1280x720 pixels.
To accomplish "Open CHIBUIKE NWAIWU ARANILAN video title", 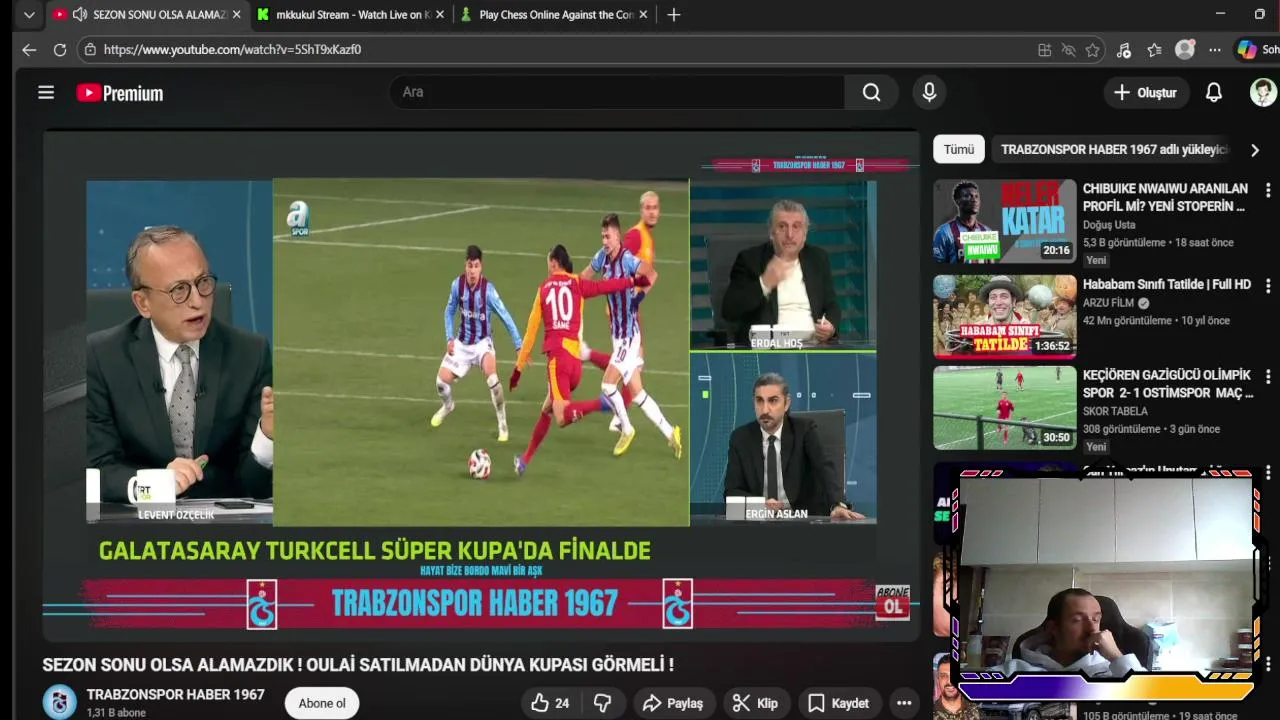I will click(x=1166, y=197).
